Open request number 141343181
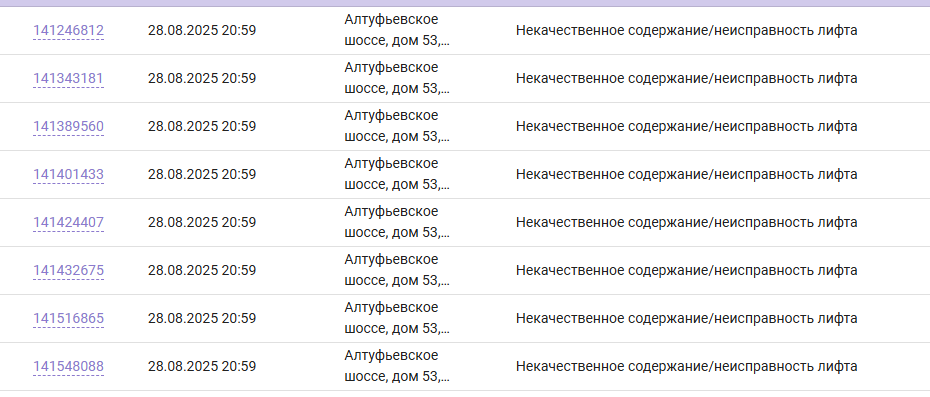 (x=68, y=78)
